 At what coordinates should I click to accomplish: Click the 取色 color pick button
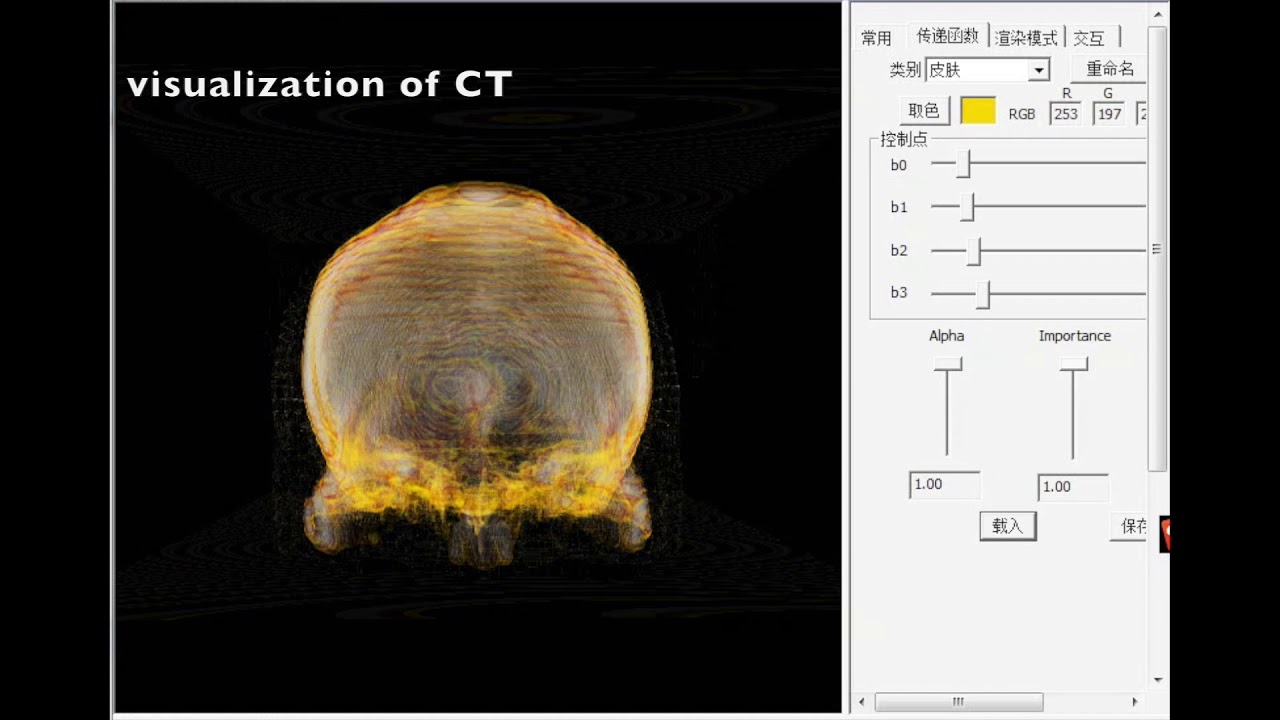pyautogui.click(x=923, y=111)
